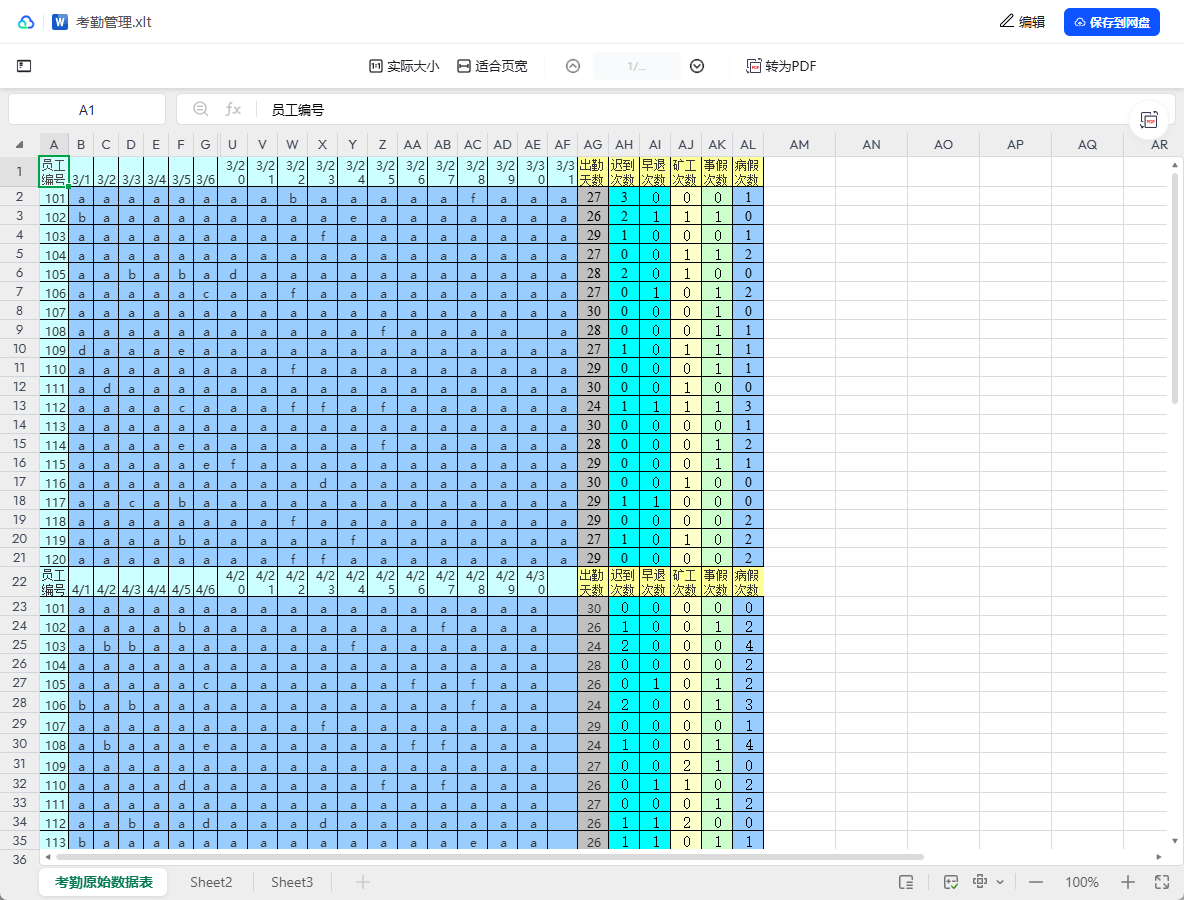Toggle the sidebar panel on the left
The image size is (1184, 900).
tap(22, 66)
